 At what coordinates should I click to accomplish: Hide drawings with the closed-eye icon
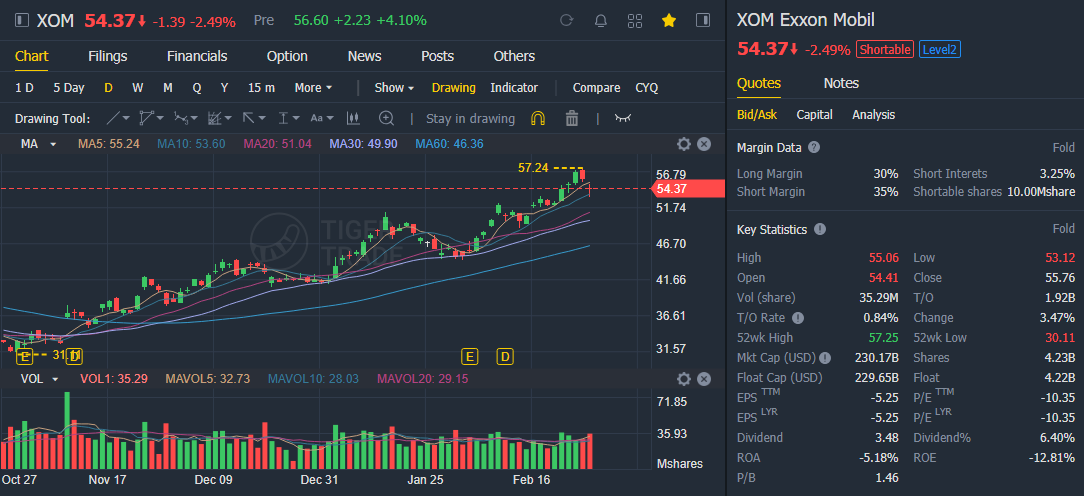point(623,118)
